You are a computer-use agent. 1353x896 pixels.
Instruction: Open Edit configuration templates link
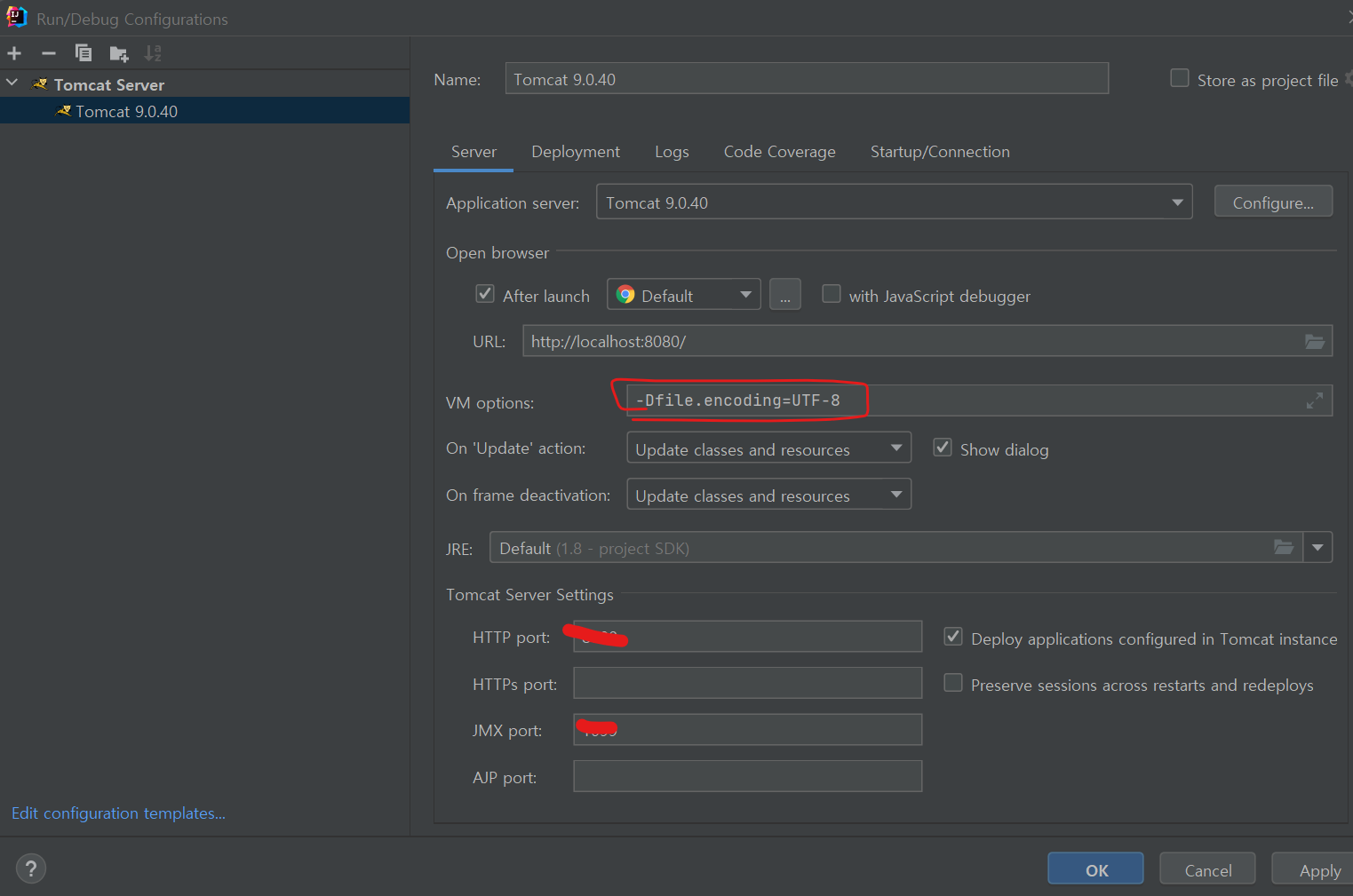[119, 813]
